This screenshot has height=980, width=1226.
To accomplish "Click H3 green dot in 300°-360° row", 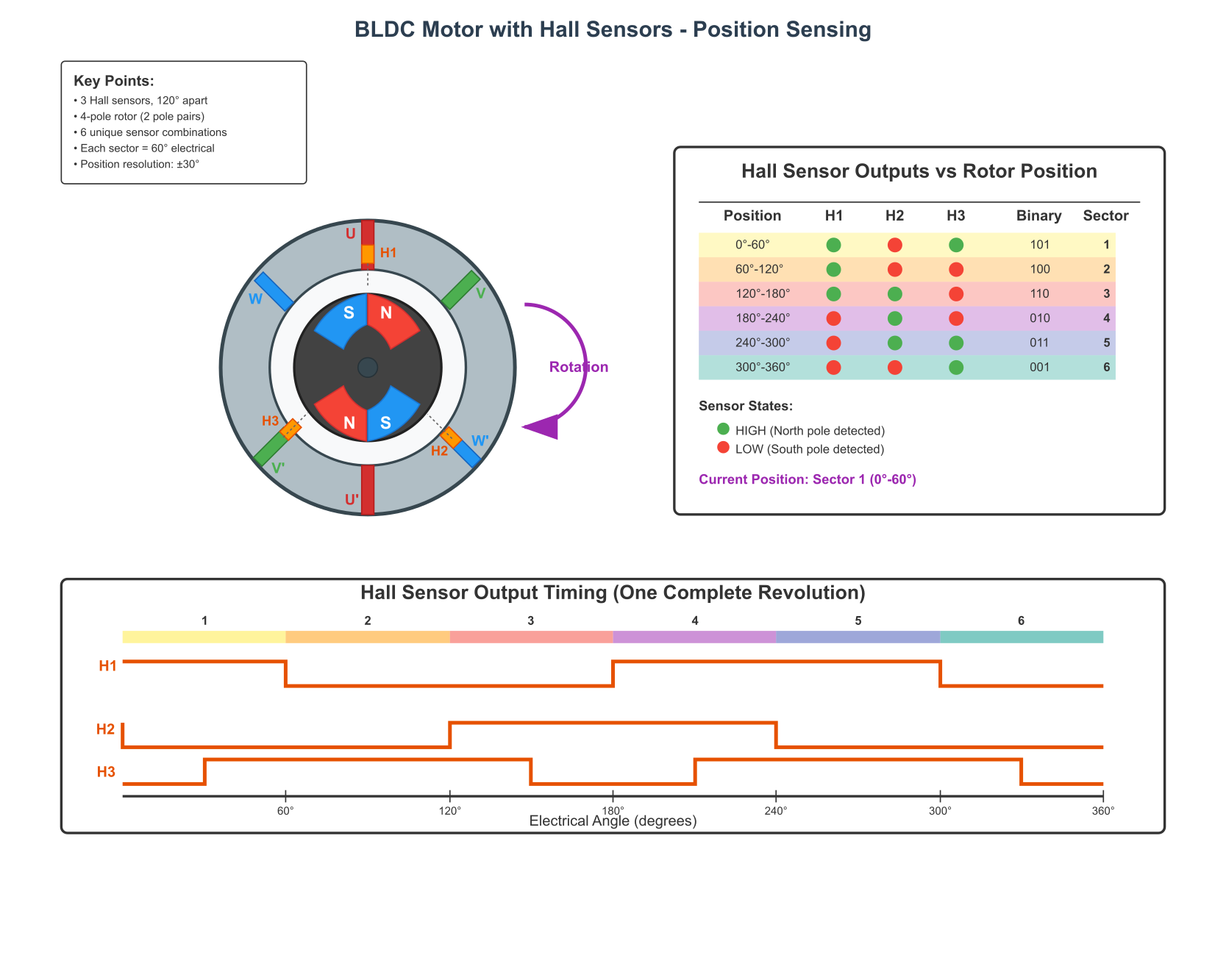I will pos(956,368).
